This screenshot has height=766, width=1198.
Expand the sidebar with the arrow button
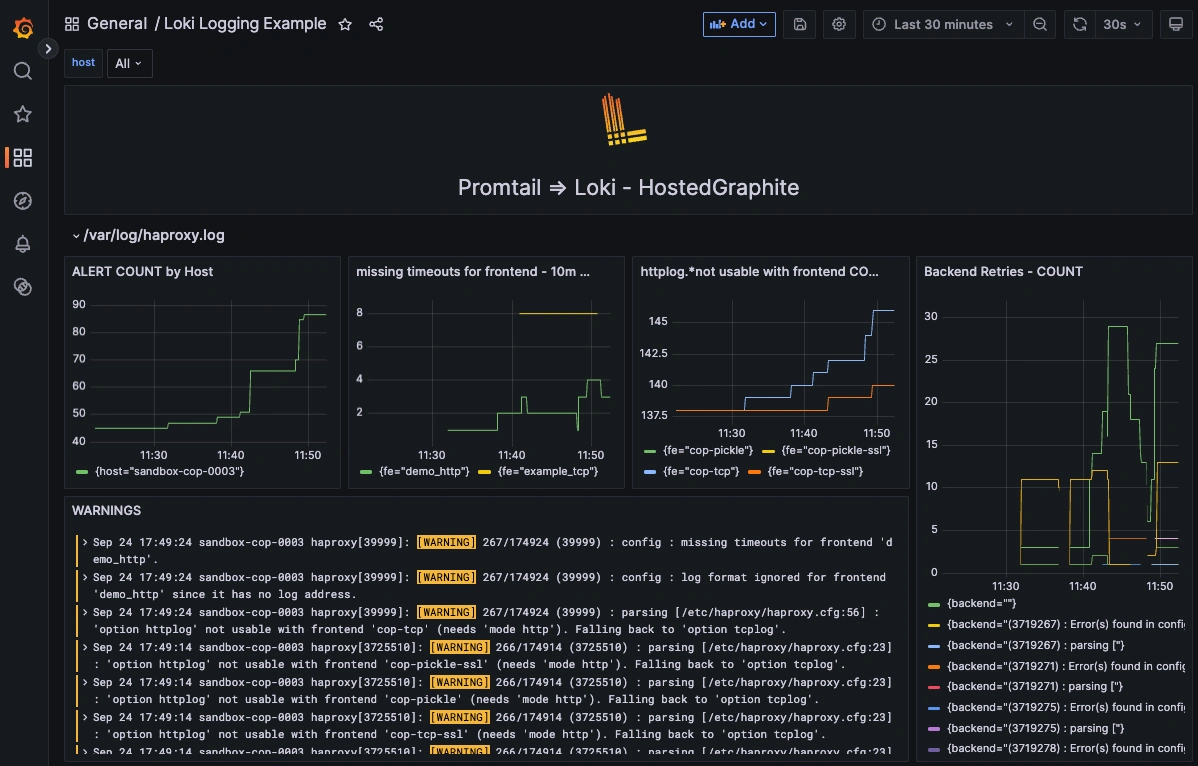coord(48,48)
